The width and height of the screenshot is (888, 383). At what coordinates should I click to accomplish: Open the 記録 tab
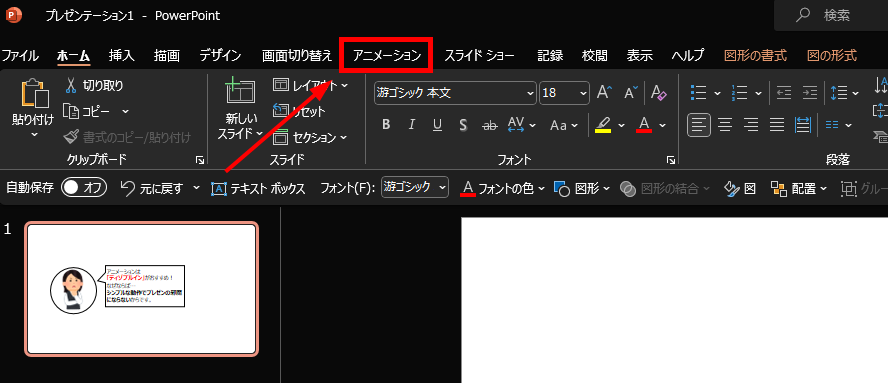point(550,56)
